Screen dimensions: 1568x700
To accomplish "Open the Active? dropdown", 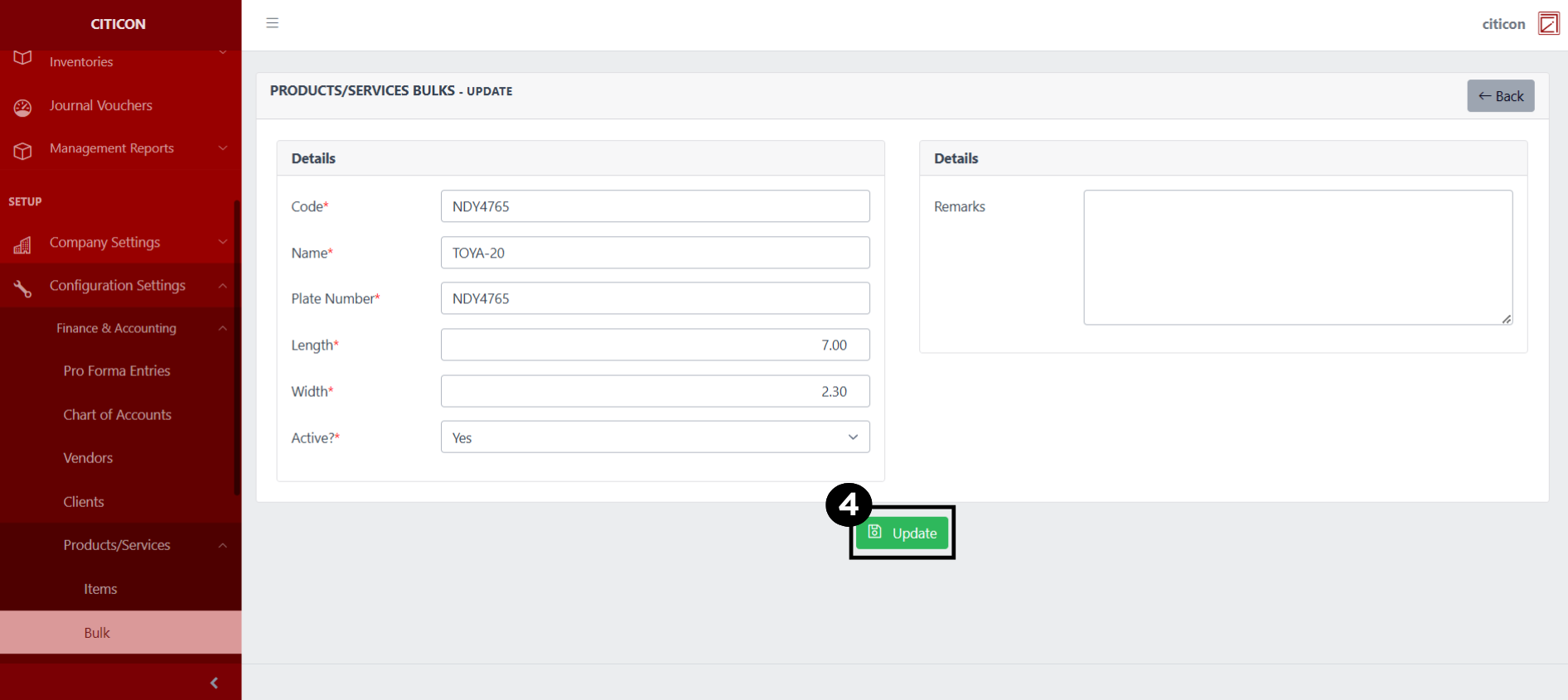I will [655, 437].
